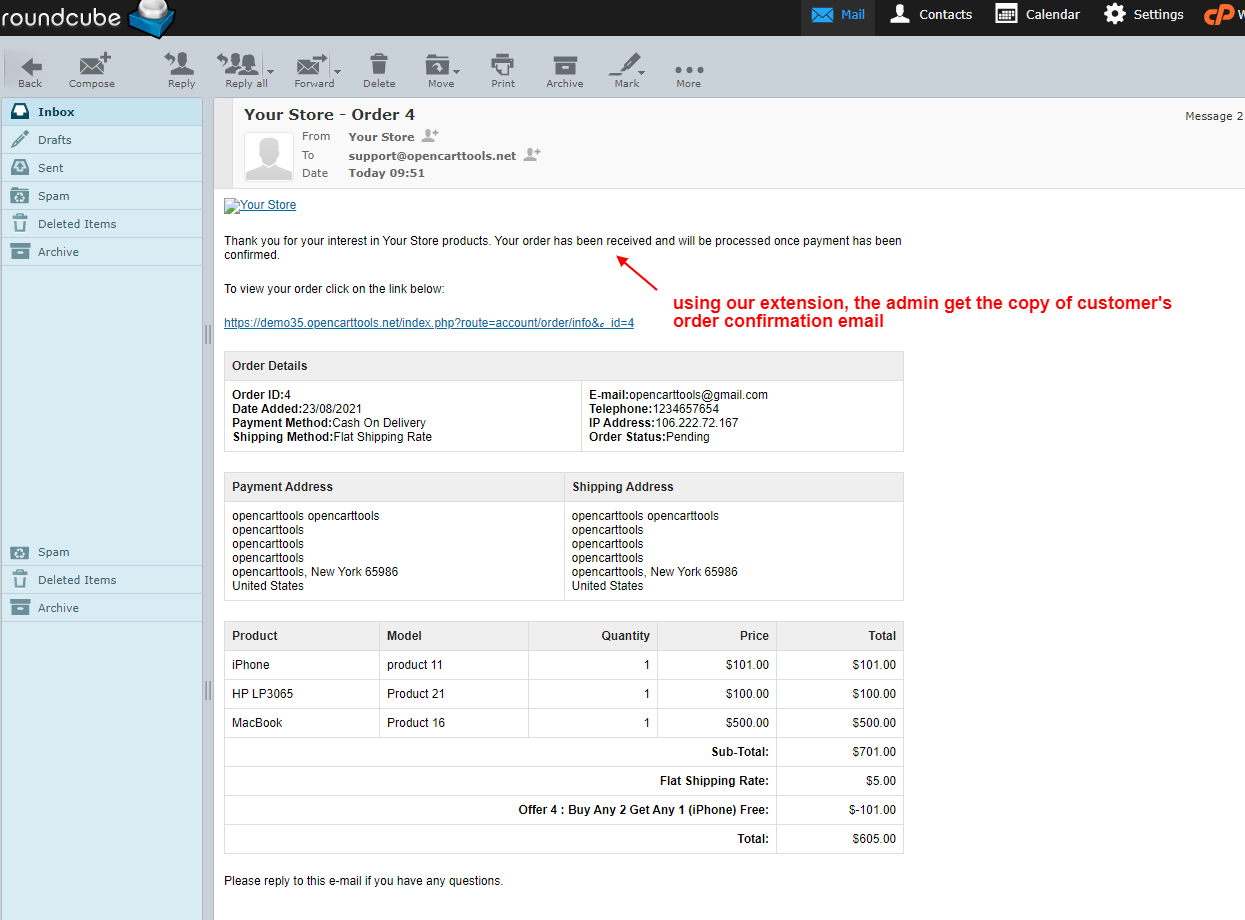Open the Move to folder dropdown
Viewport: 1245px width, 920px height.
coord(456,70)
